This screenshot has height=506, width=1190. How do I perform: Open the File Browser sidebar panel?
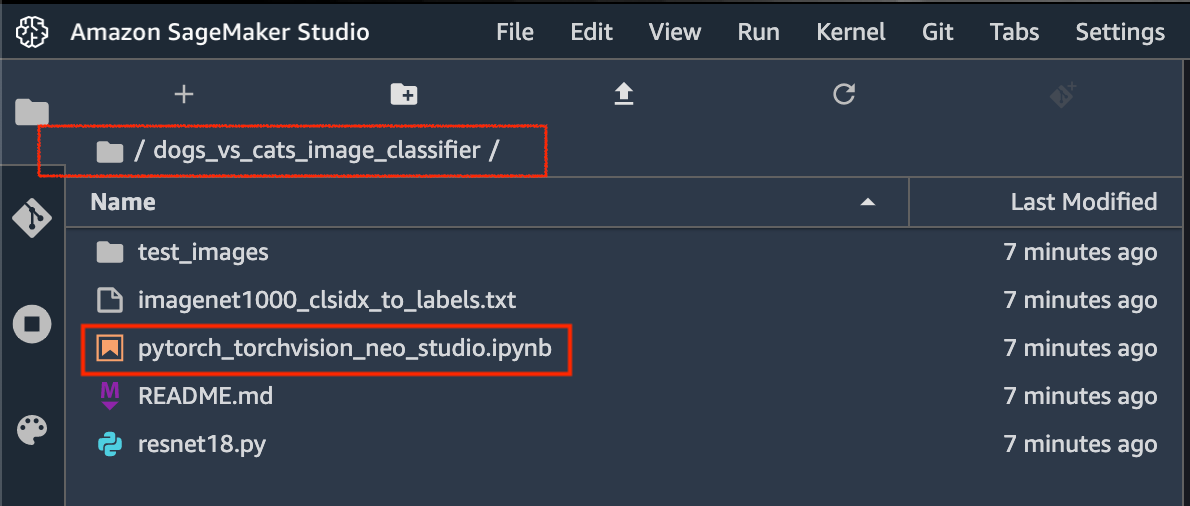[31, 111]
